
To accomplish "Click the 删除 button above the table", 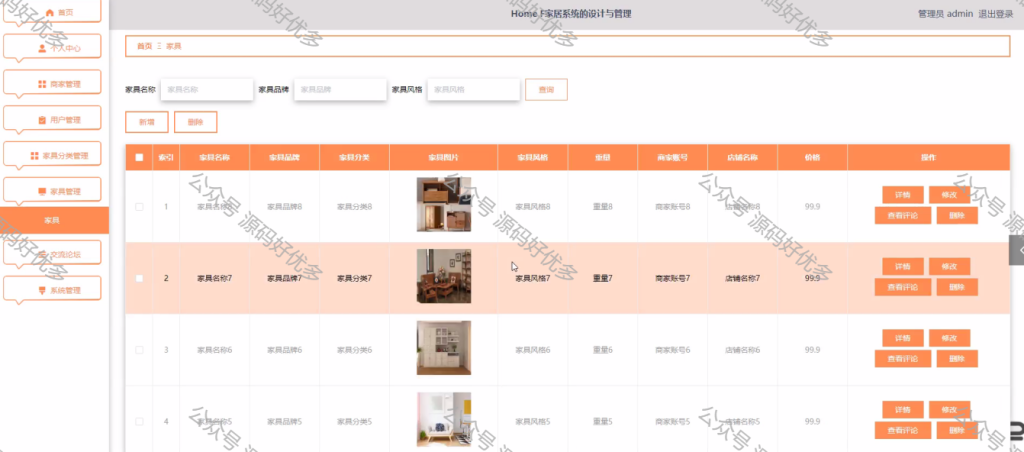I will [195, 122].
